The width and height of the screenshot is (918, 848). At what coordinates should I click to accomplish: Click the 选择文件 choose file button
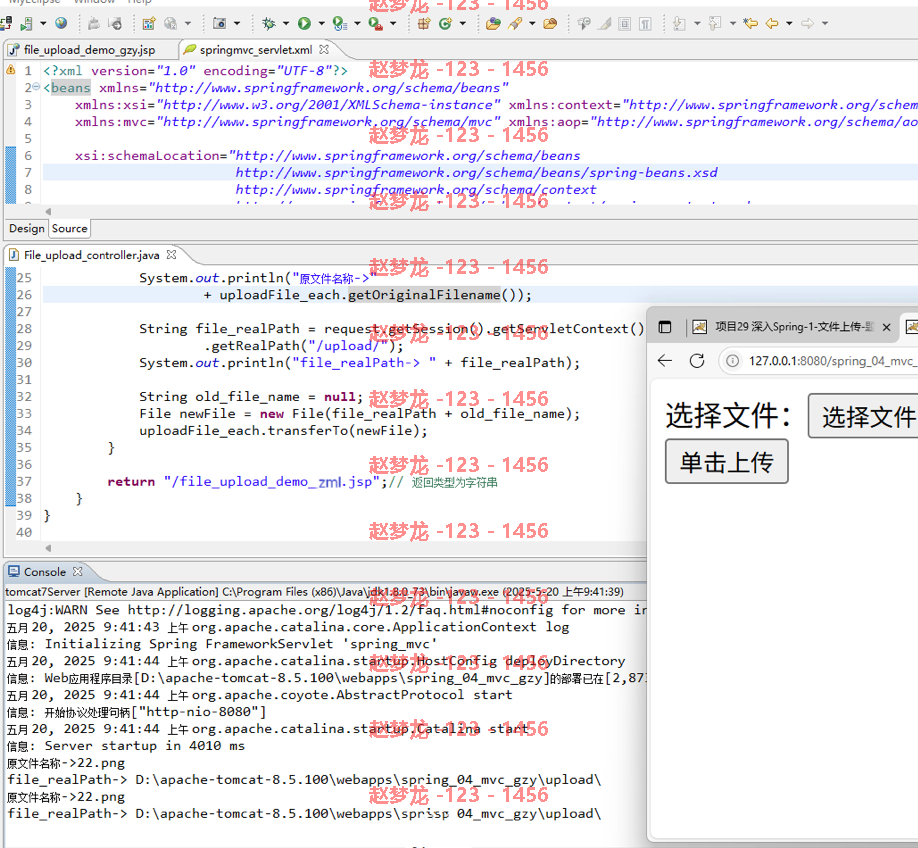point(863,416)
